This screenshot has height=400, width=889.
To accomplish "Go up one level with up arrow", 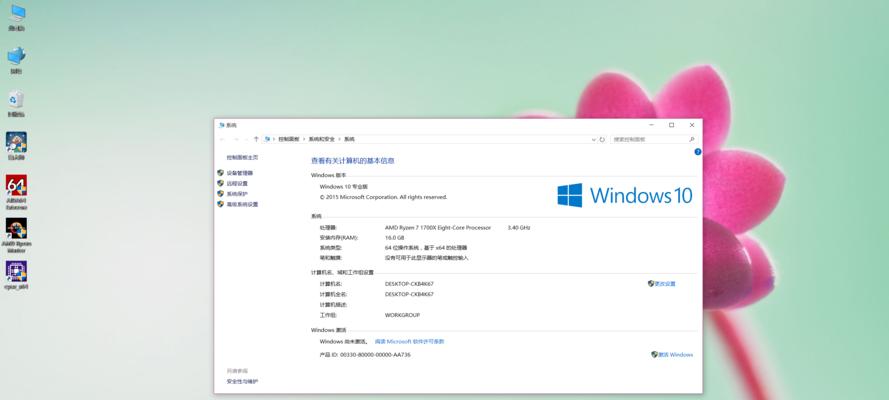I will tap(256, 139).
